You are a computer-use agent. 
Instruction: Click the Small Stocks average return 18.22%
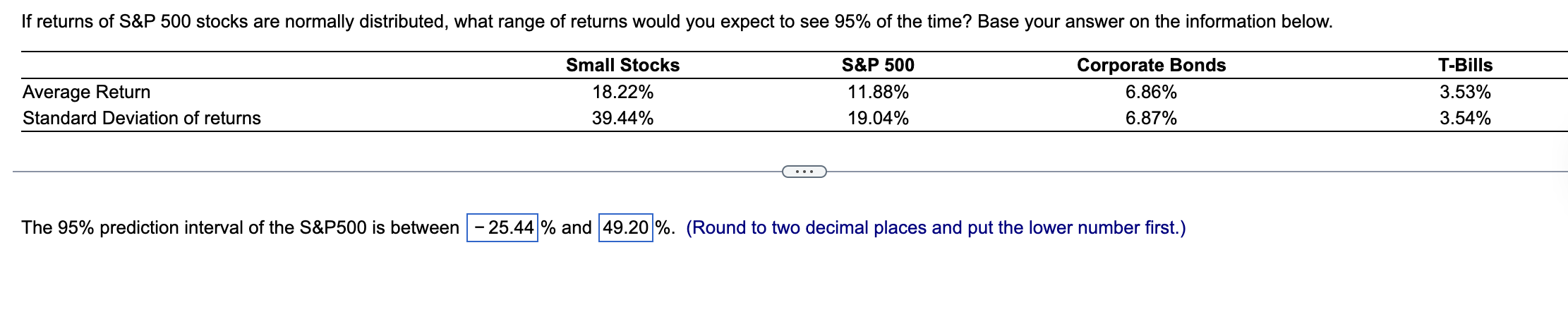[622, 92]
